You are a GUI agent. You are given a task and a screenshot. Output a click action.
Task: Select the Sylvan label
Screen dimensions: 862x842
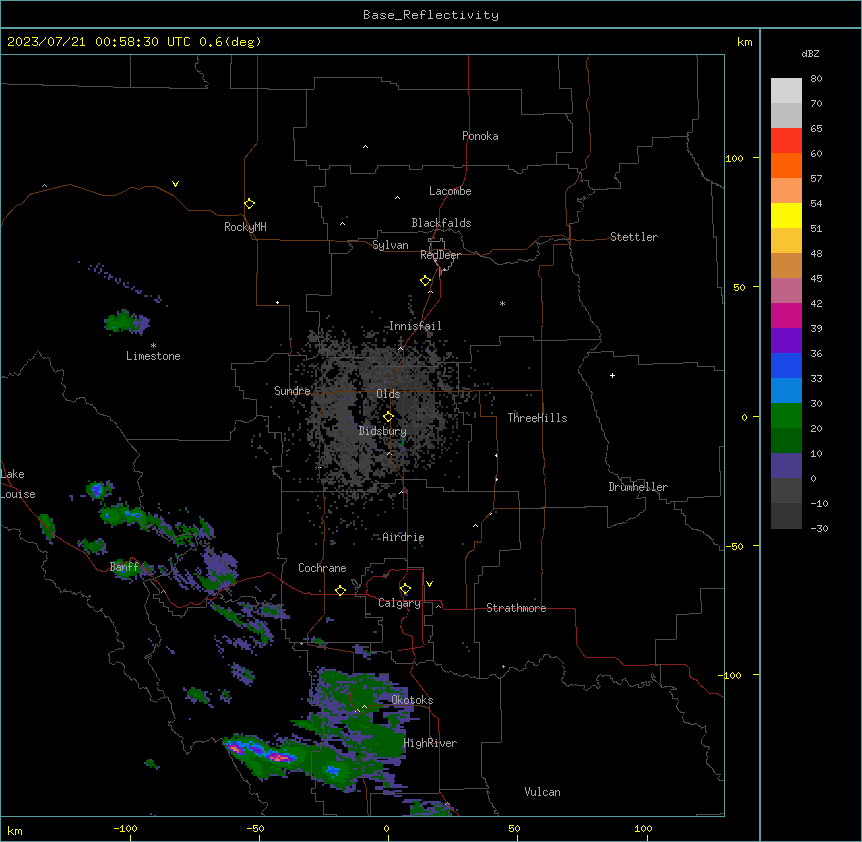point(390,245)
